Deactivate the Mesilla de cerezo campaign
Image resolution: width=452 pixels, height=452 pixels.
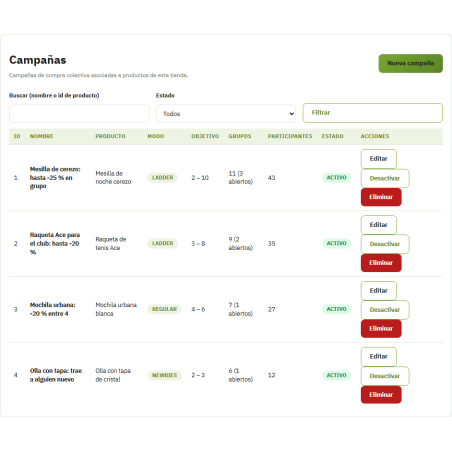coord(385,178)
